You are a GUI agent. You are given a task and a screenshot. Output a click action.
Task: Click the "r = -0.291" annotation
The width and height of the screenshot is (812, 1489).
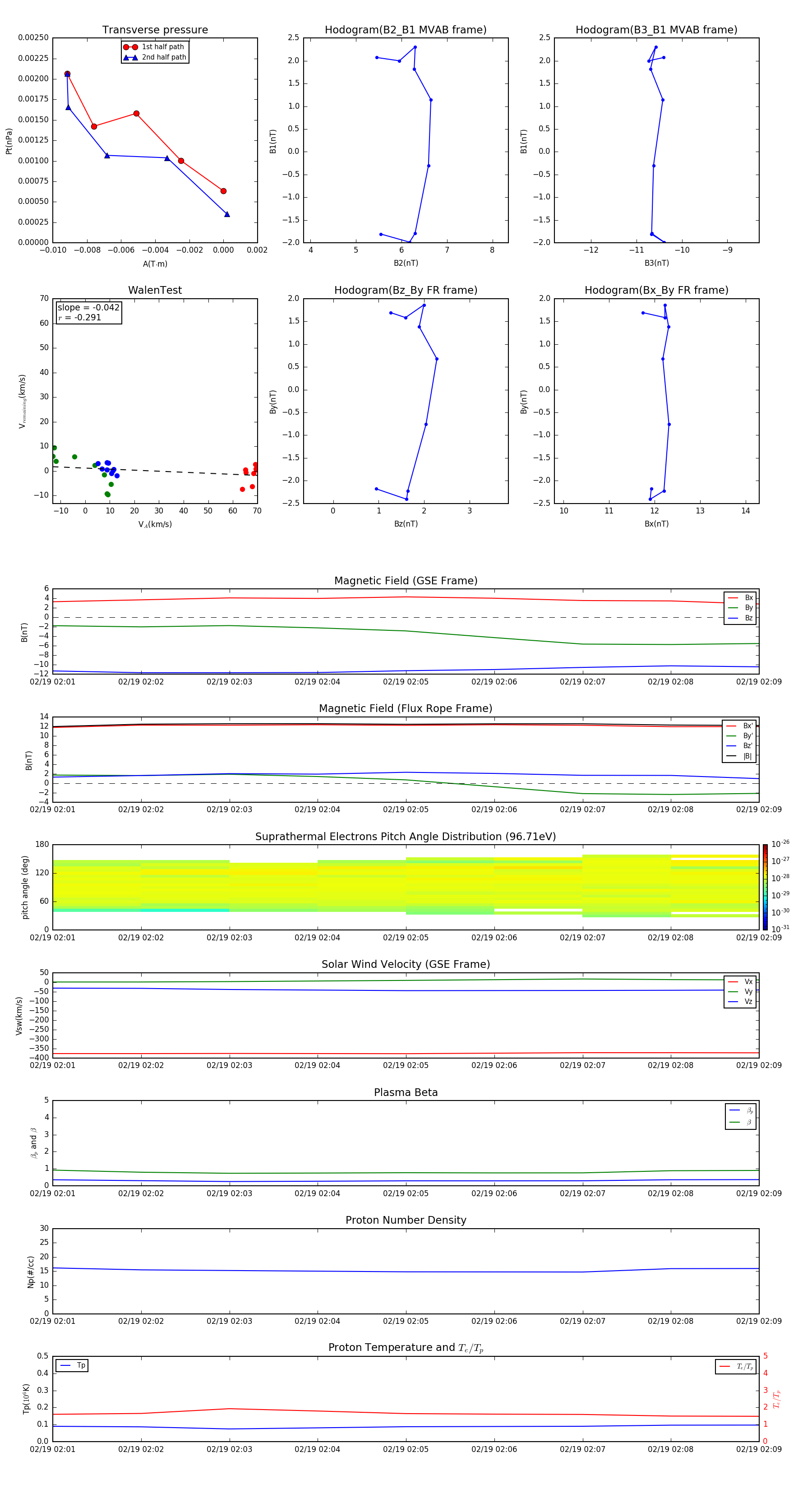[80, 317]
